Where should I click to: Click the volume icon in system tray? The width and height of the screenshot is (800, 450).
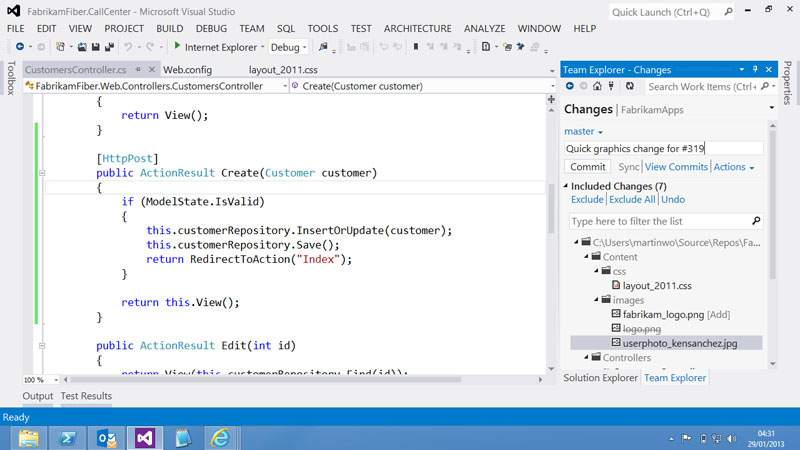click(x=732, y=439)
